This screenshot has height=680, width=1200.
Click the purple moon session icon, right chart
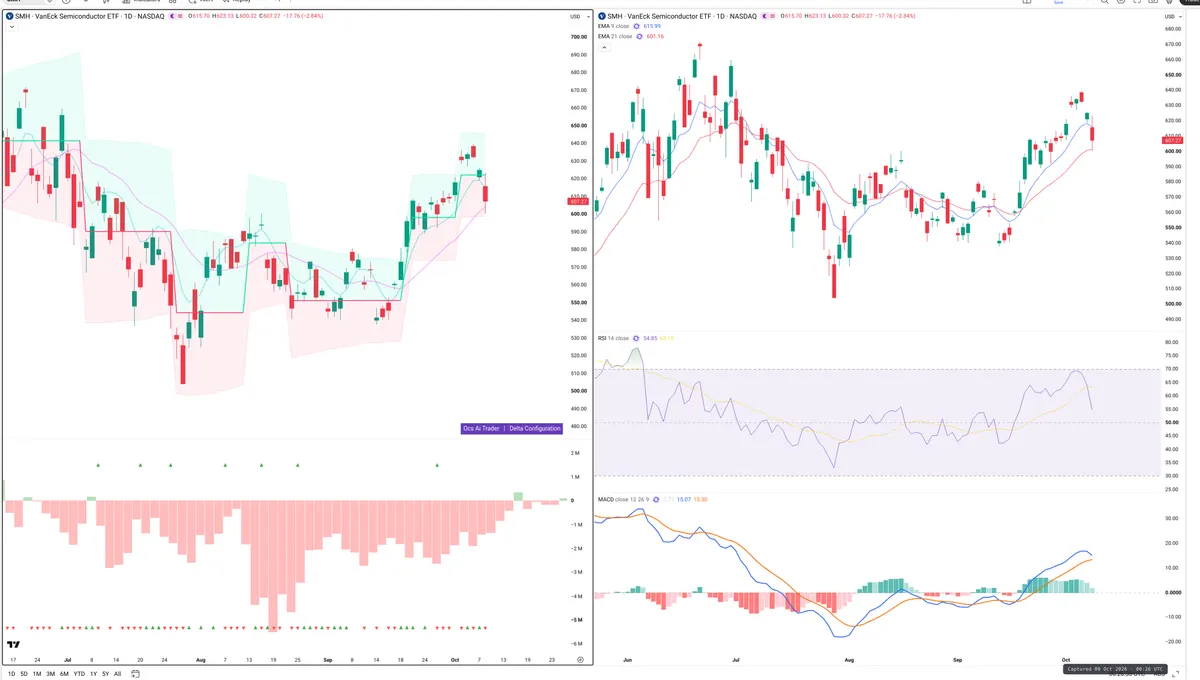pos(765,17)
